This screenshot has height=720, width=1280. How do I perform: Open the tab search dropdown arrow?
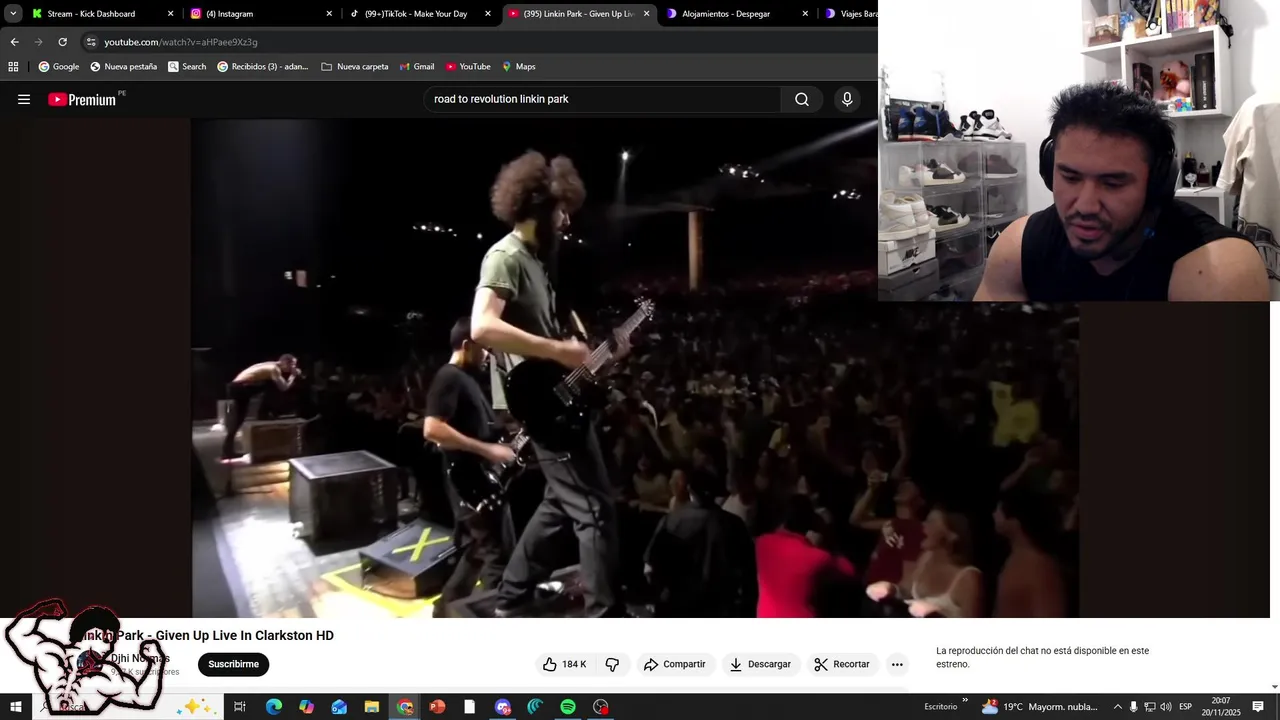tap(13, 14)
